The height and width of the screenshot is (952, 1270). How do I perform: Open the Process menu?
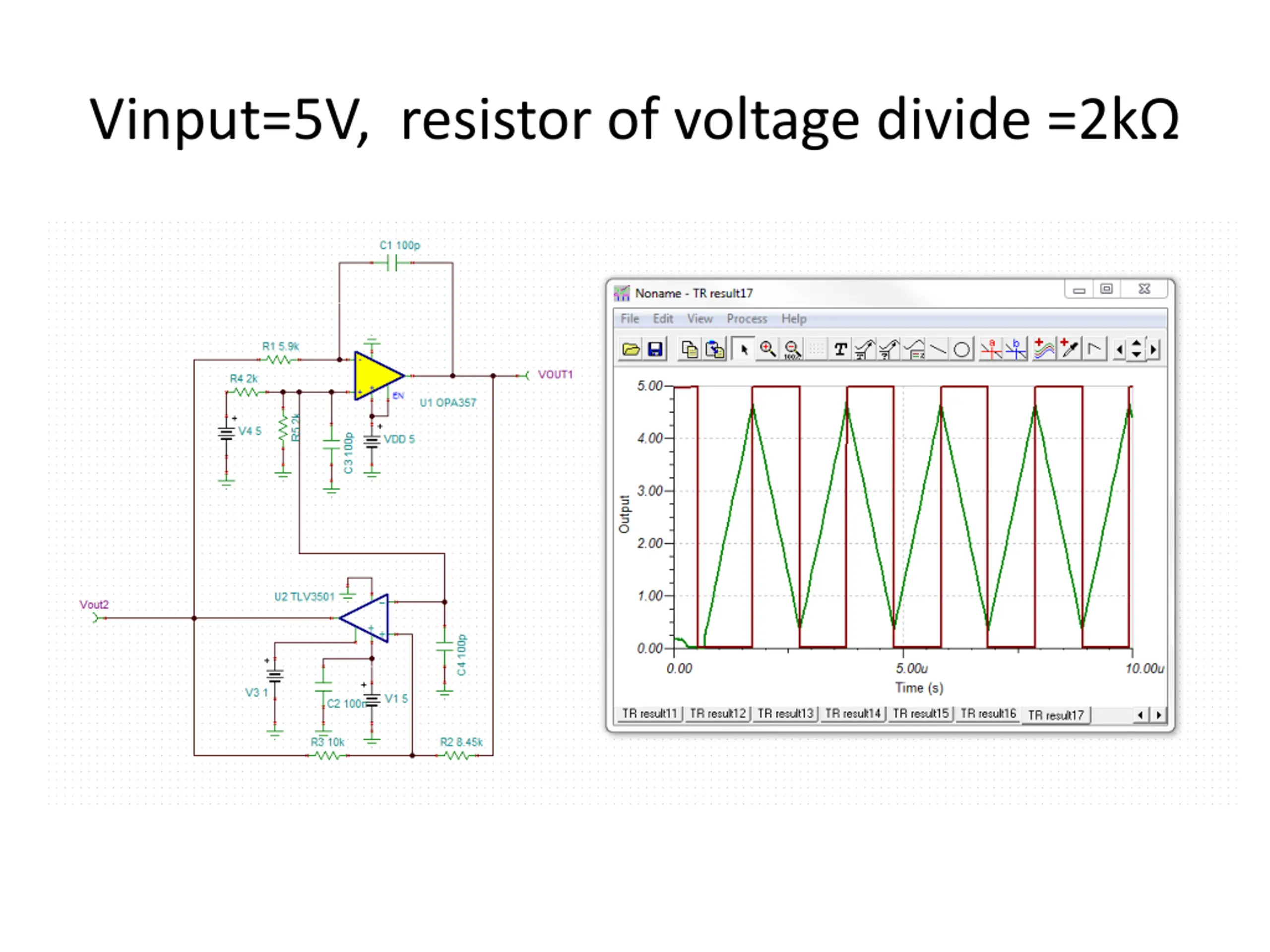point(747,318)
